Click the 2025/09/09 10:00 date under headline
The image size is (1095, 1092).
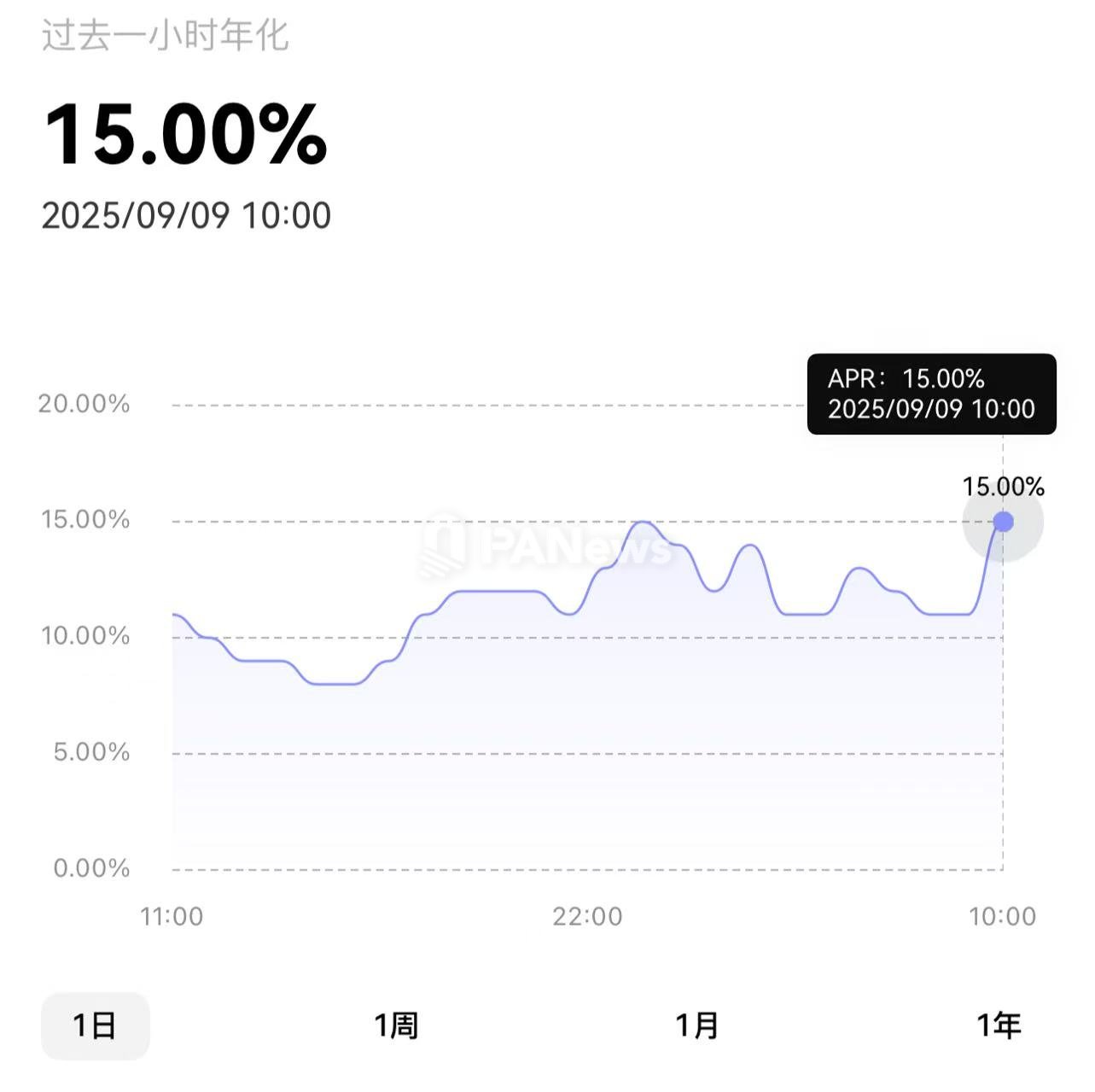[186, 215]
